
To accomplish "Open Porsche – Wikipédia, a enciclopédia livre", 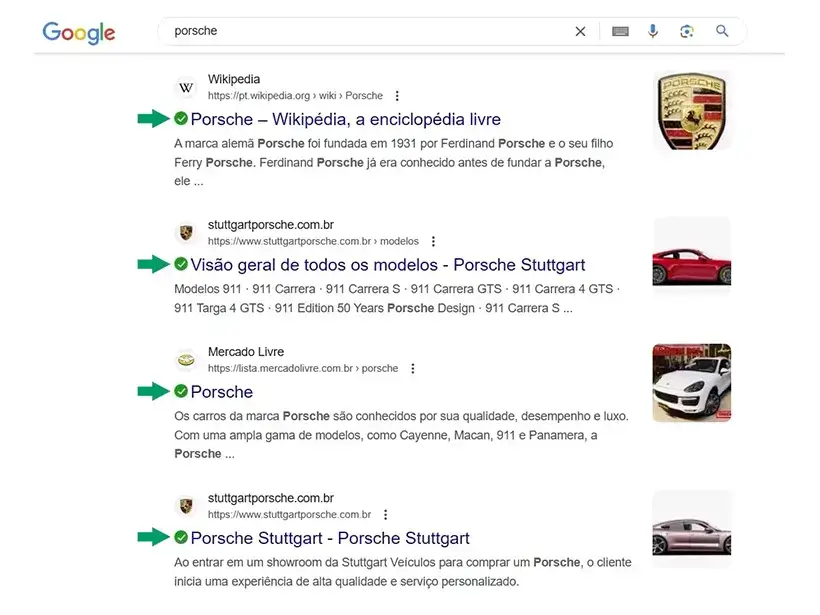I will [x=346, y=119].
